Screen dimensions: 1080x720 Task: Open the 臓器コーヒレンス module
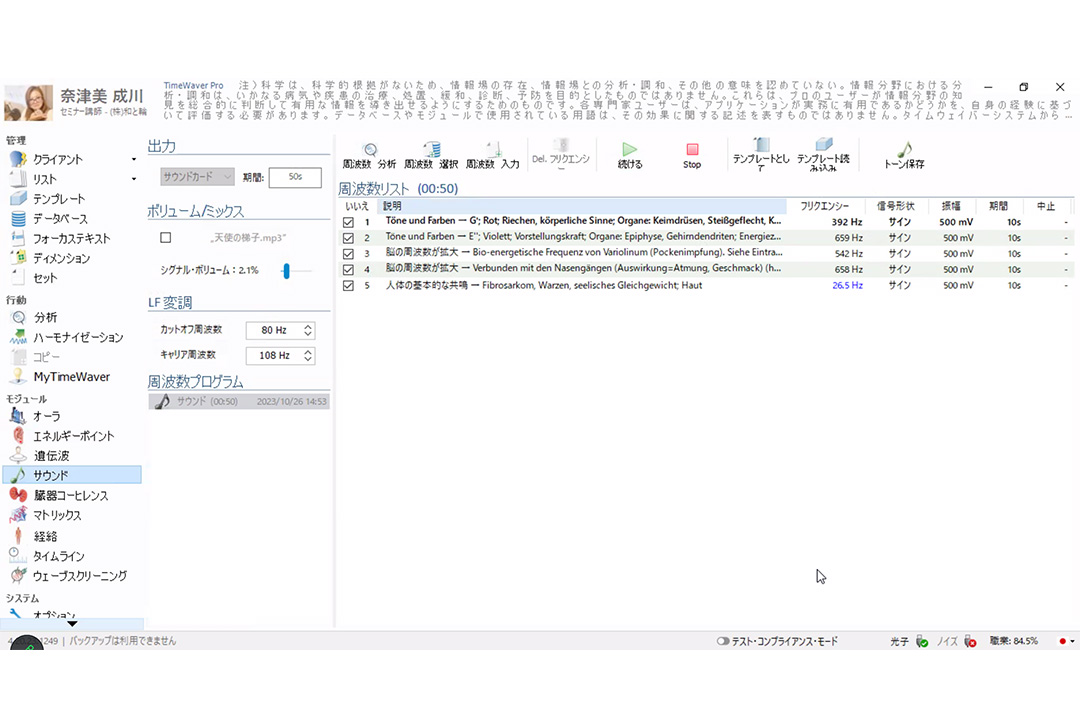point(70,495)
